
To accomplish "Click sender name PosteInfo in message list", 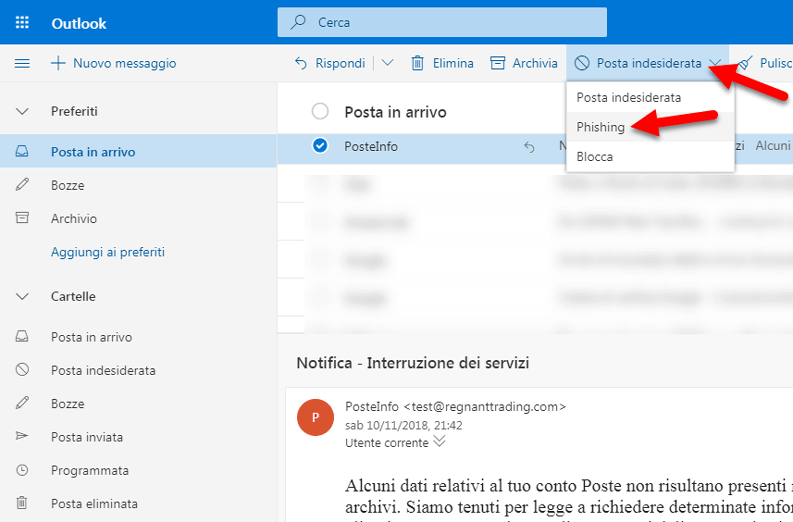I will click(371, 146).
